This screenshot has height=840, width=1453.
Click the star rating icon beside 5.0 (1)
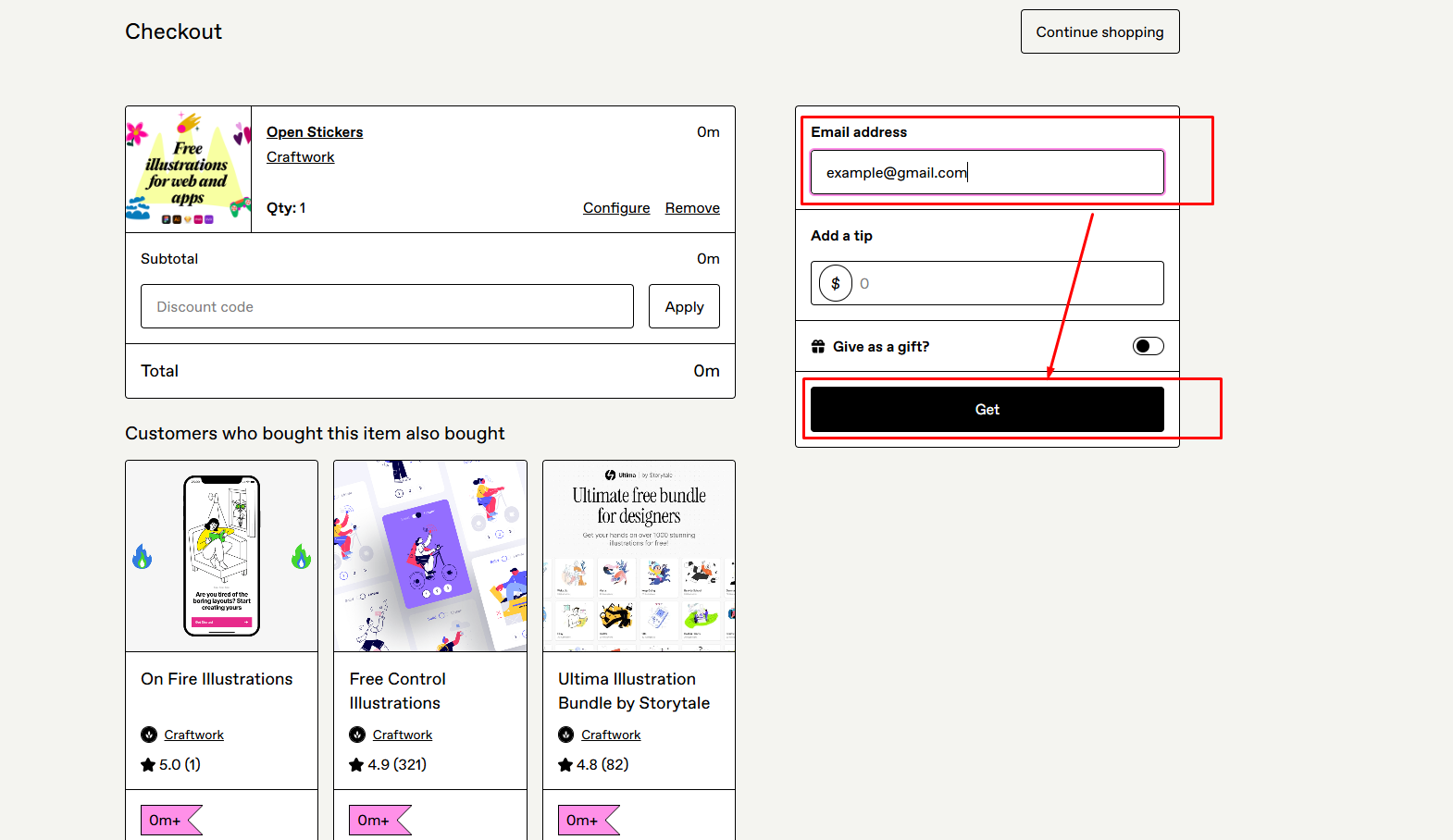[x=148, y=765]
